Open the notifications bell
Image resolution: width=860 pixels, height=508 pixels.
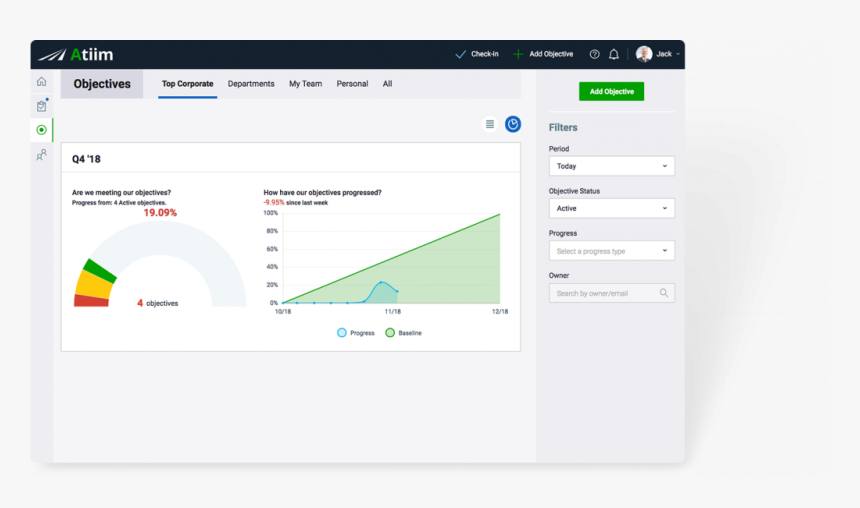pyautogui.click(x=614, y=54)
